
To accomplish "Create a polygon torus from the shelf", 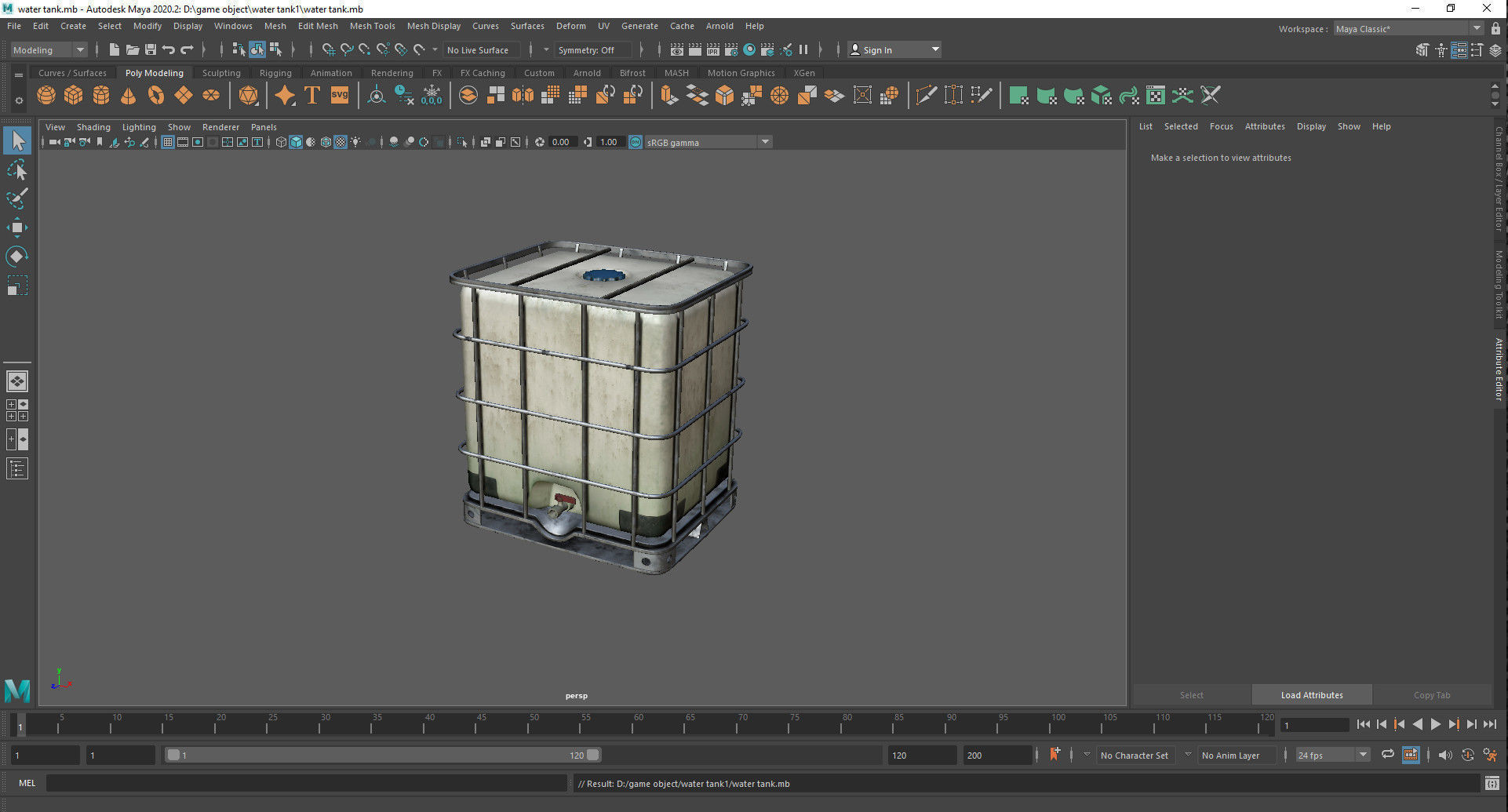I will tap(156, 96).
